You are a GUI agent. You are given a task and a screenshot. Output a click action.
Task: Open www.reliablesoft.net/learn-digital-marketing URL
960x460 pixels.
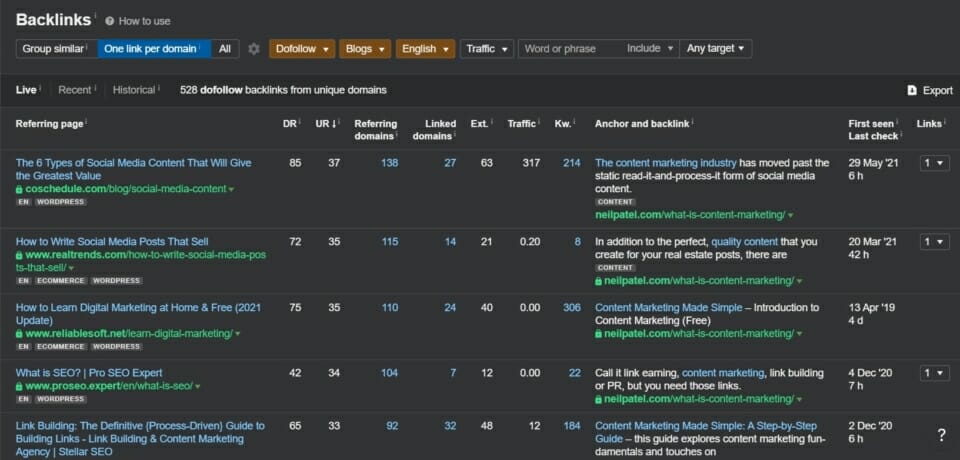point(129,334)
